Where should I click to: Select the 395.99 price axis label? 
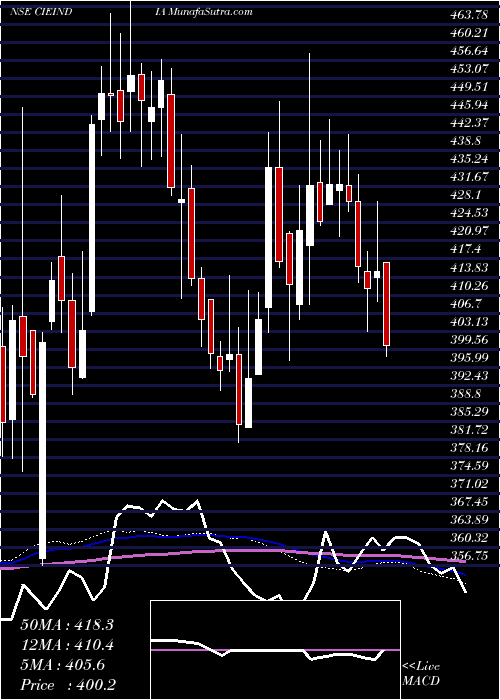tap(468, 358)
